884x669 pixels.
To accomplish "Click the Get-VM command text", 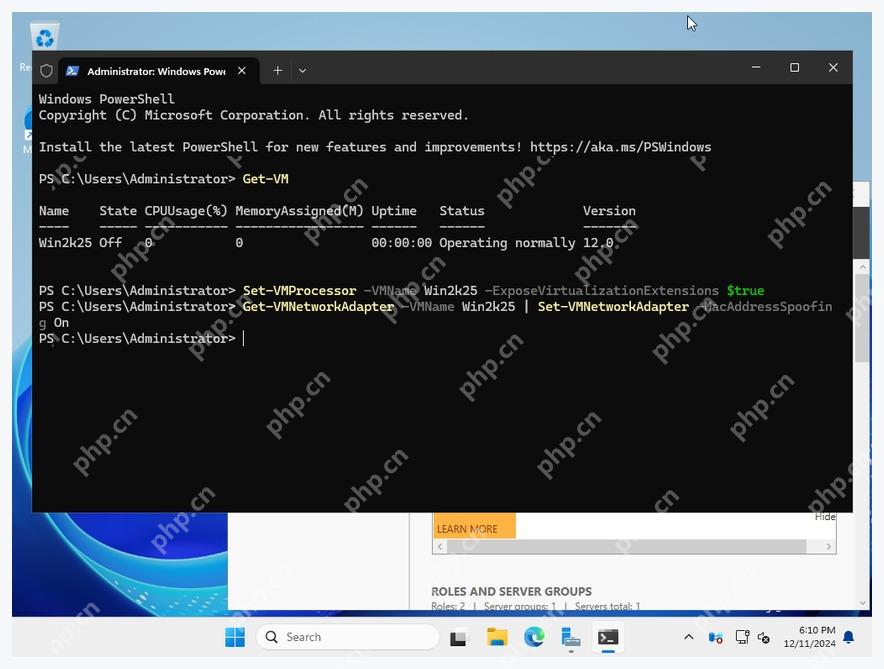I will (266, 179).
